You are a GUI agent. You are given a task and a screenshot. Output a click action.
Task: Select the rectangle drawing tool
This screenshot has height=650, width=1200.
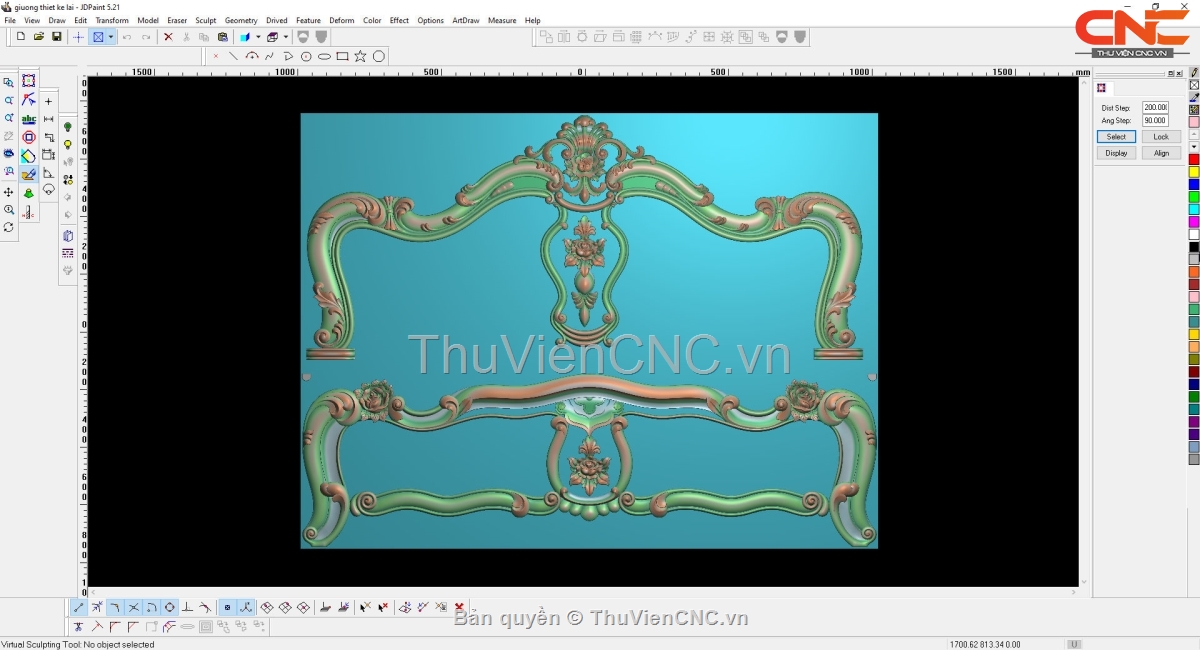(342, 56)
